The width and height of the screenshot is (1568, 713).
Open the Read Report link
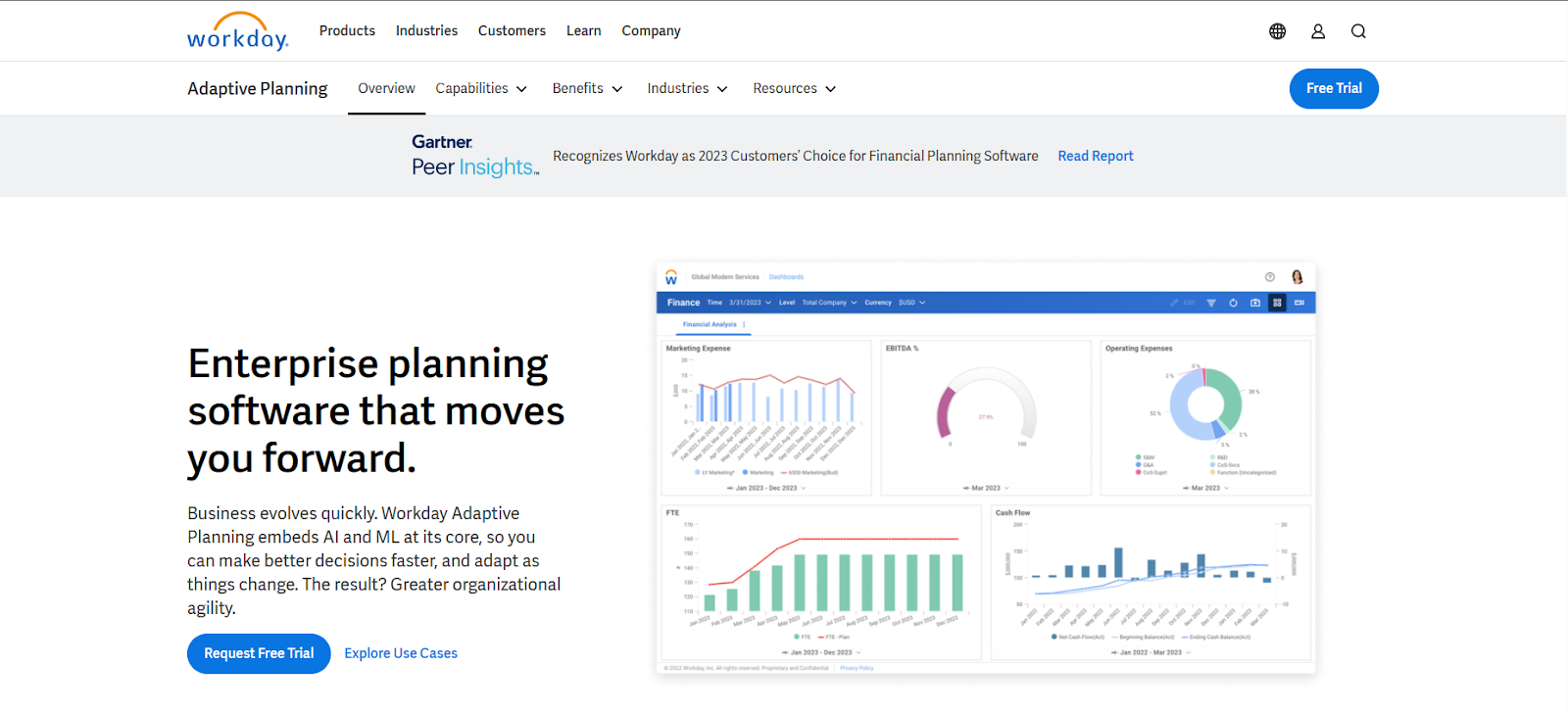pyautogui.click(x=1096, y=156)
